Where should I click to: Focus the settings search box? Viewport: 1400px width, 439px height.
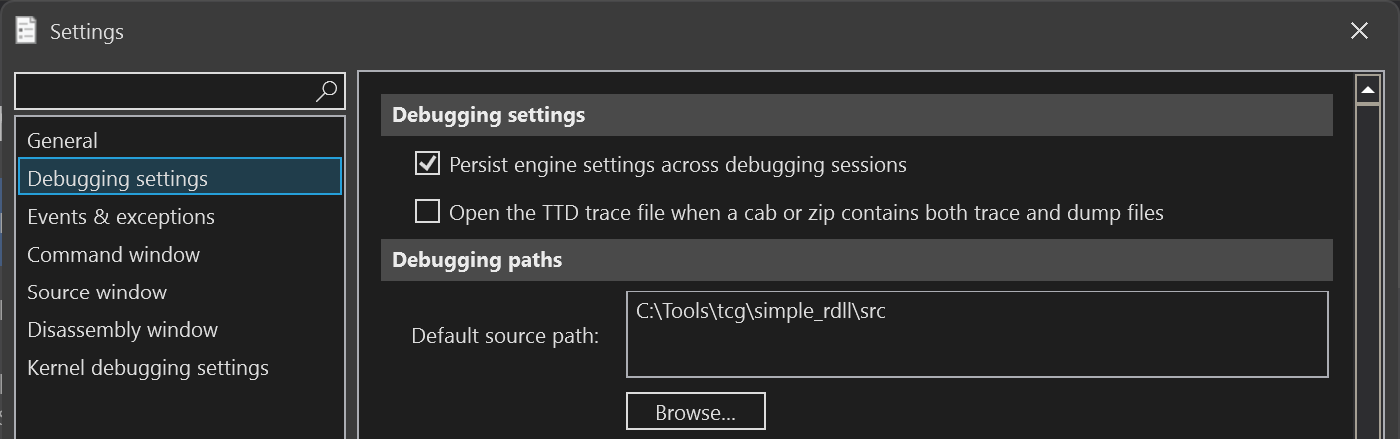pyautogui.click(x=165, y=91)
